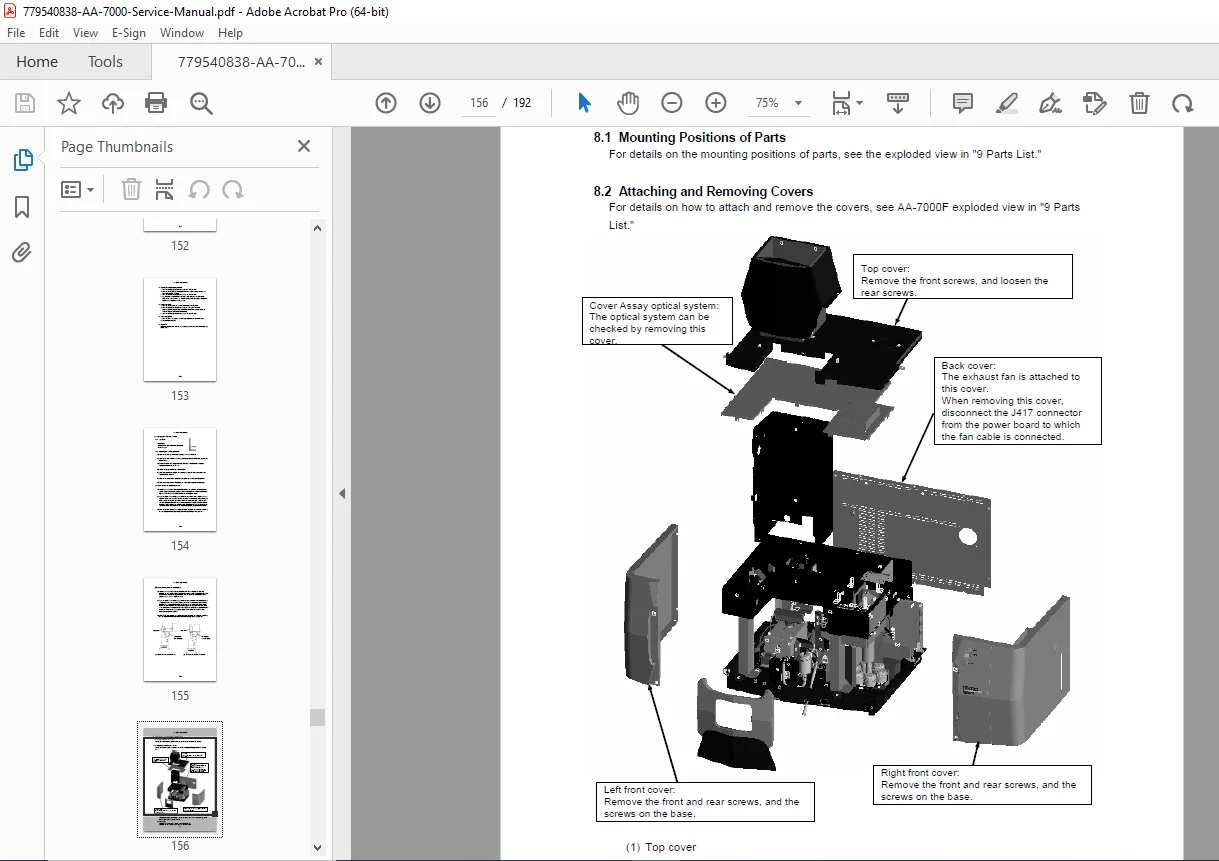Print the document
The height and width of the screenshot is (861, 1219).
pos(156,103)
